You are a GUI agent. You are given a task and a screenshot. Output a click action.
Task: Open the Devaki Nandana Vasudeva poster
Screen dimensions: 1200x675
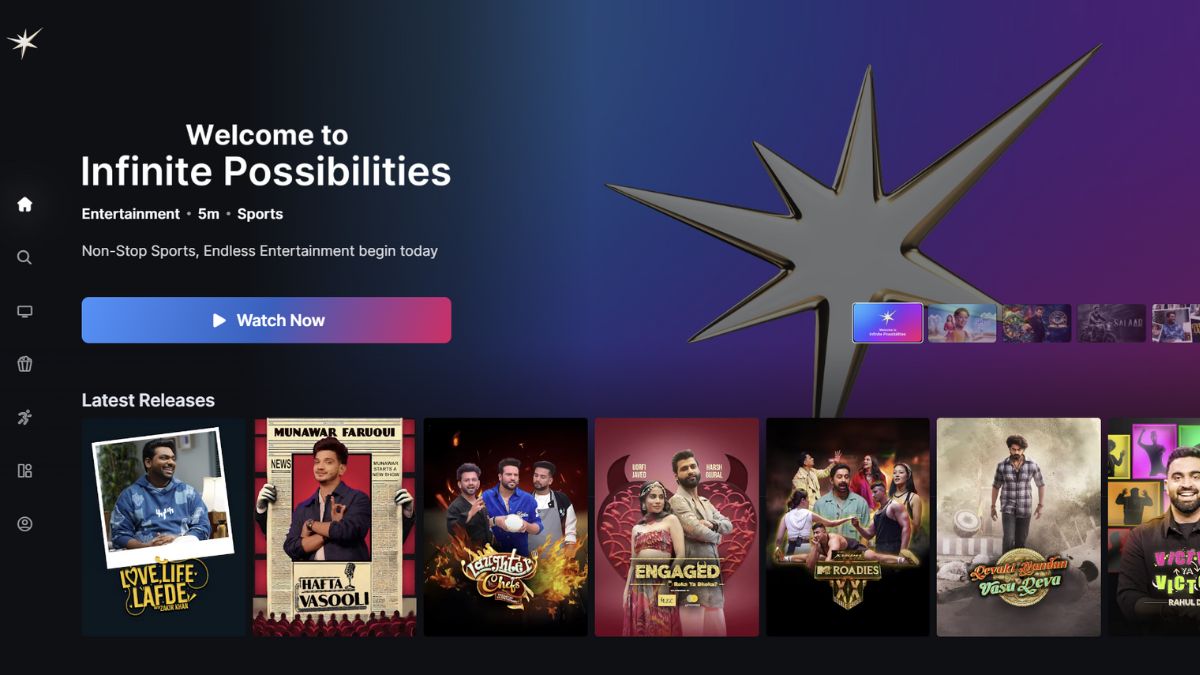pos(1019,527)
